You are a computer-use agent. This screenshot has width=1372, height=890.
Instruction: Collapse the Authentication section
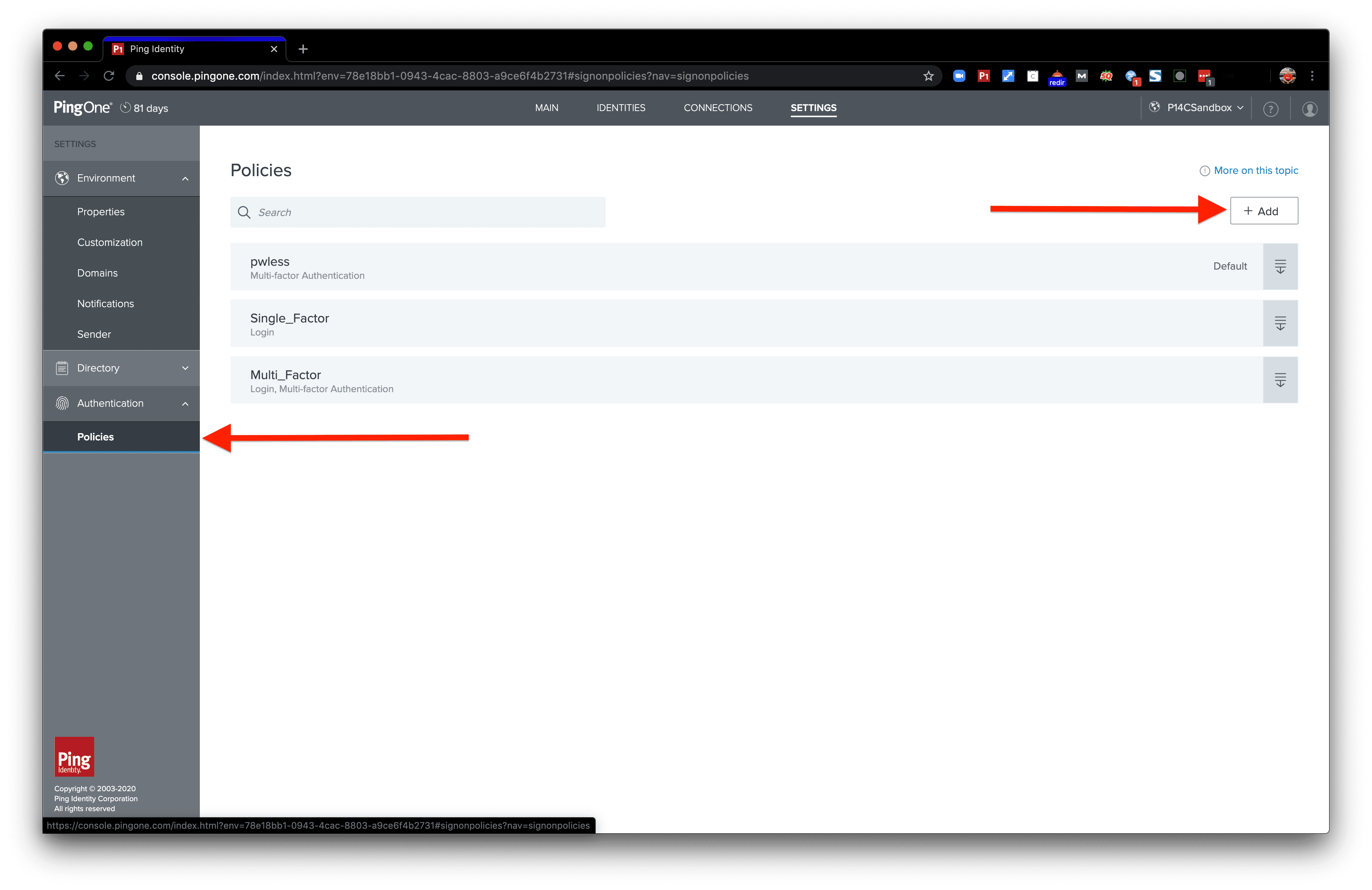click(x=121, y=403)
